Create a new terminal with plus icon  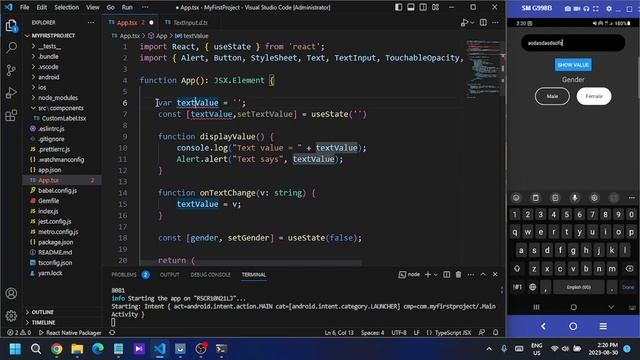coord(428,275)
